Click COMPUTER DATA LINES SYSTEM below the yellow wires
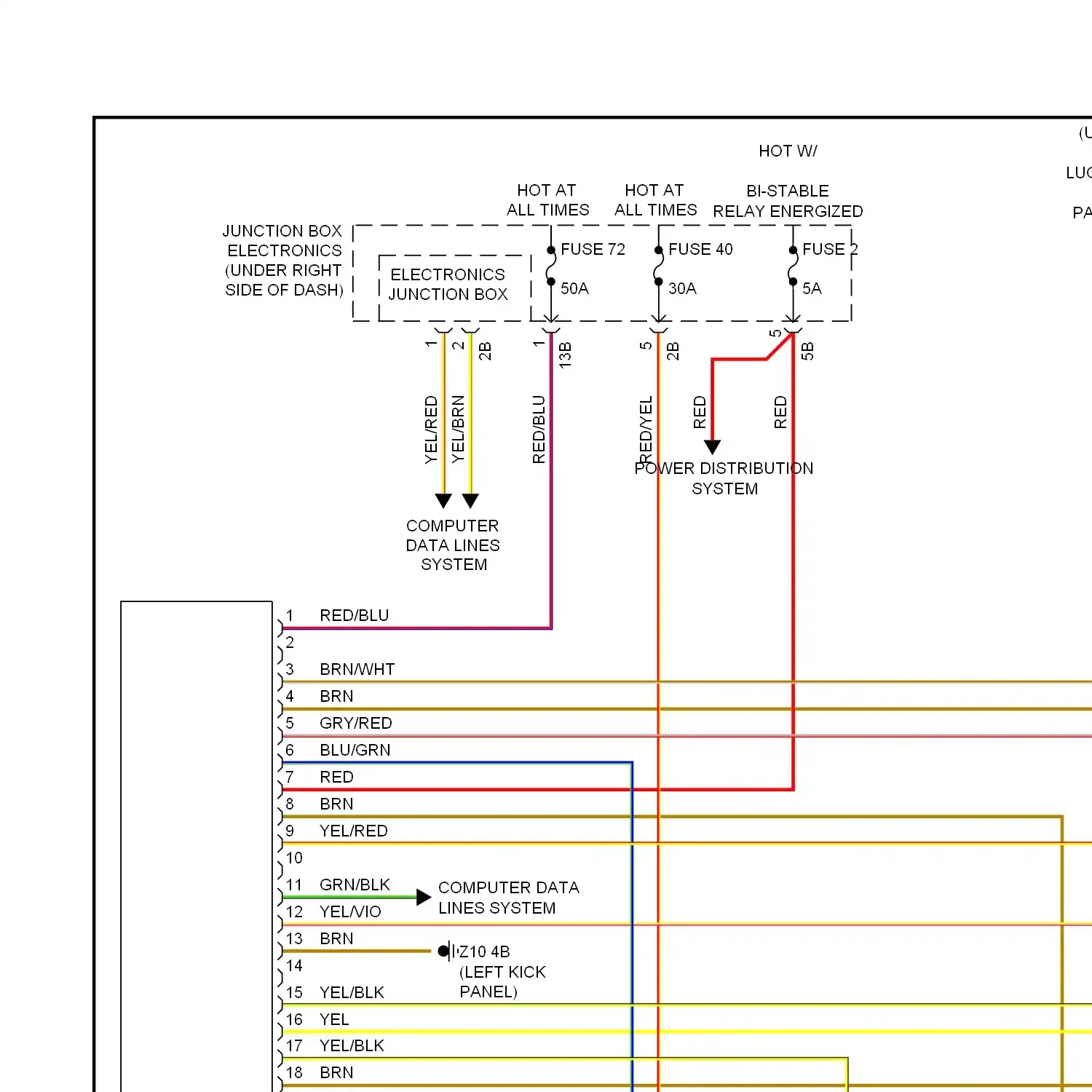Image resolution: width=1092 pixels, height=1092 pixels. tap(453, 545)
